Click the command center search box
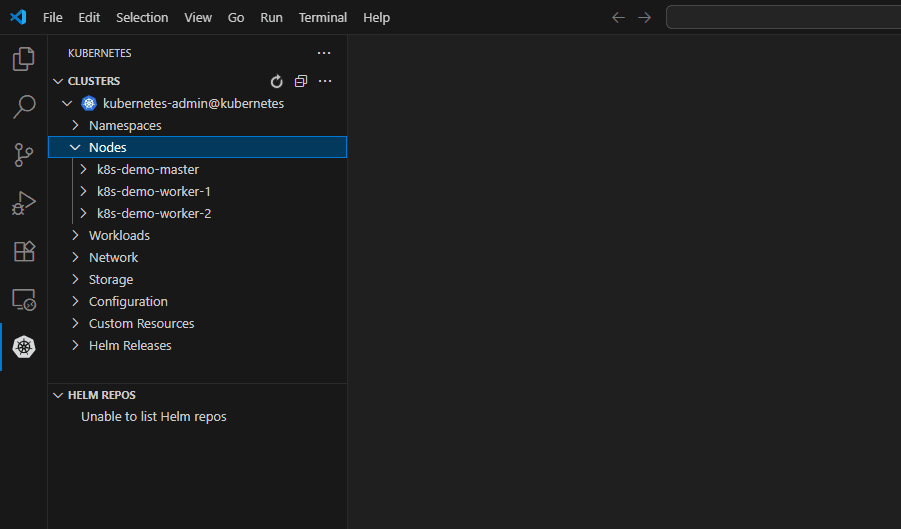901x529 pixels. [x=782, y=18]
